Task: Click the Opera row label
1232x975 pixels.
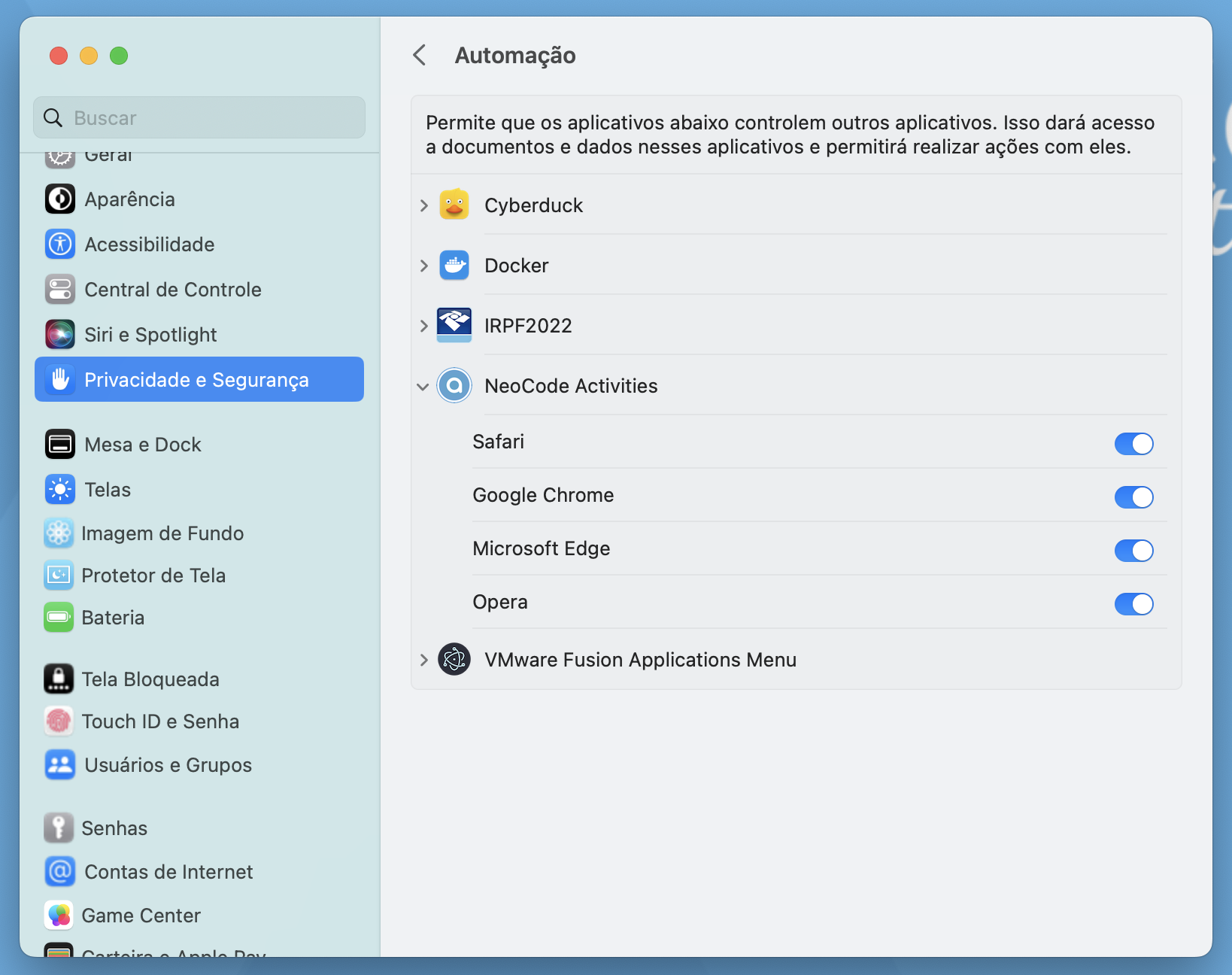Action: coord(500,602)
